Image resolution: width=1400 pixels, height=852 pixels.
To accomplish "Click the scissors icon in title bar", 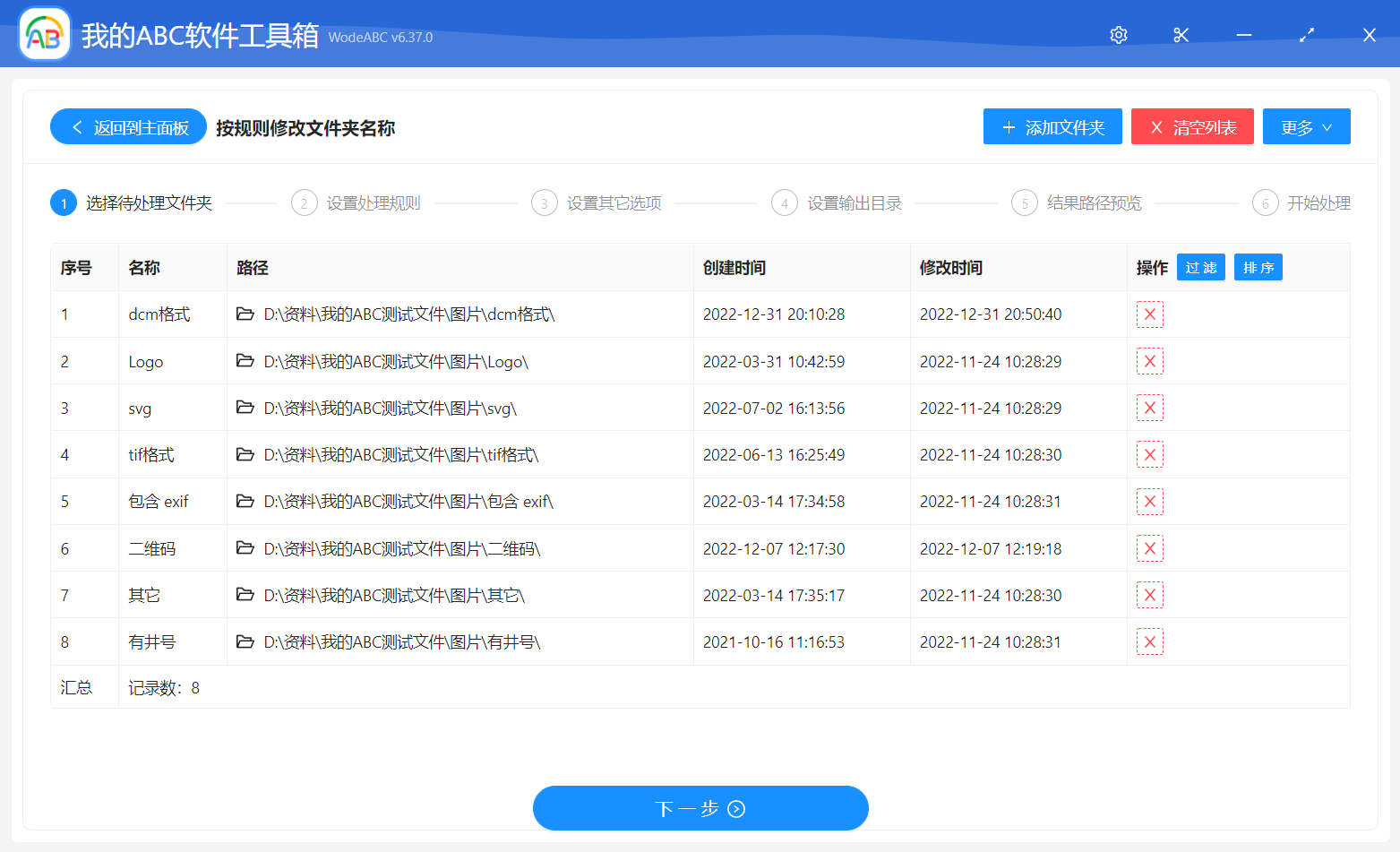I will pos(1181,35).
